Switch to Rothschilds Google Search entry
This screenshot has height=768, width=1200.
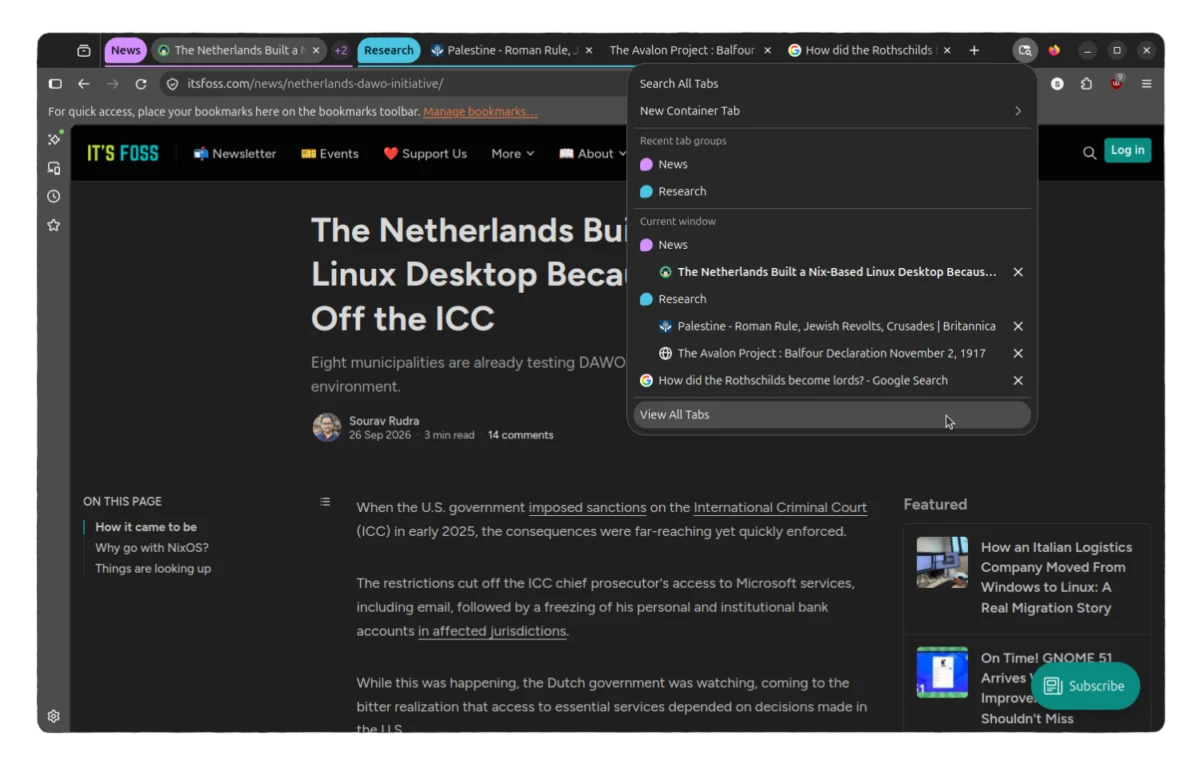click(820, 380)
